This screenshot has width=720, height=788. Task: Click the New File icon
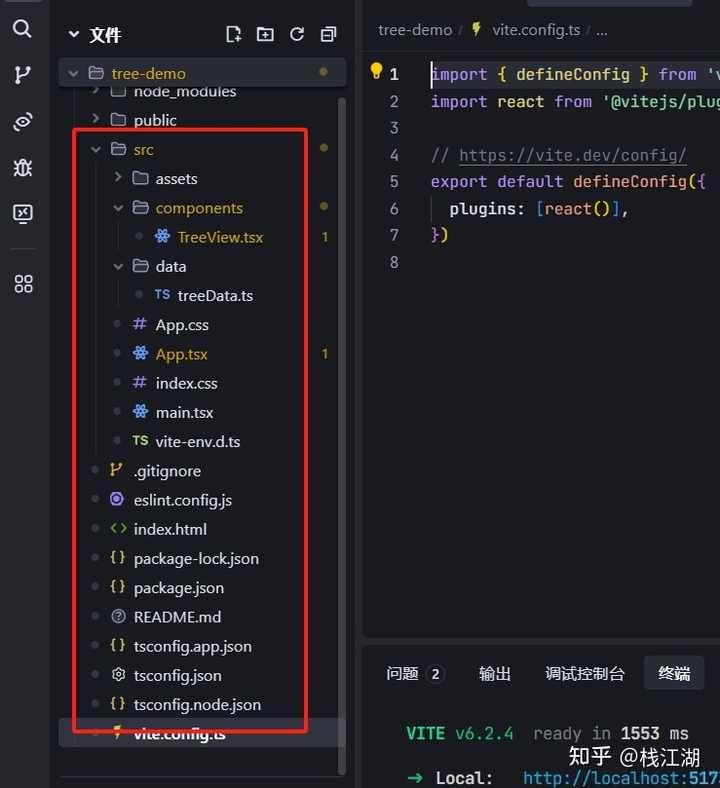click(x=234, y=34)
